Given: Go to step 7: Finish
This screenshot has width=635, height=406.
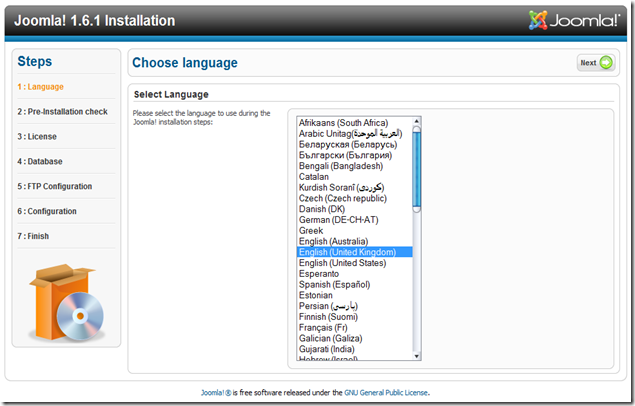Looking at the screenshot, I should [x=33, y=236].
